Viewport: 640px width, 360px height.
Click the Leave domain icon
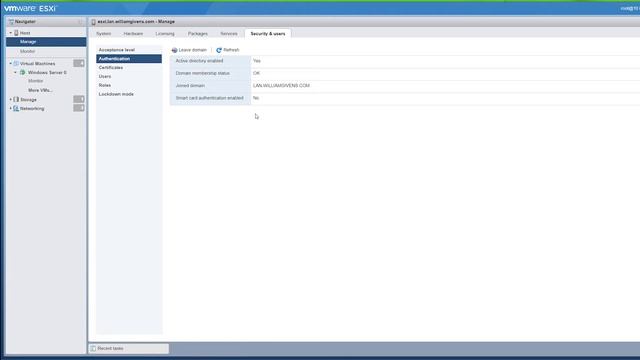174,50
